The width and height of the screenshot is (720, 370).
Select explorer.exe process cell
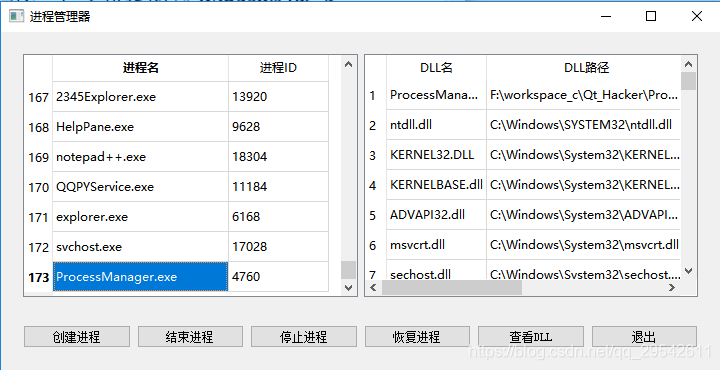(x=141, y=217)
